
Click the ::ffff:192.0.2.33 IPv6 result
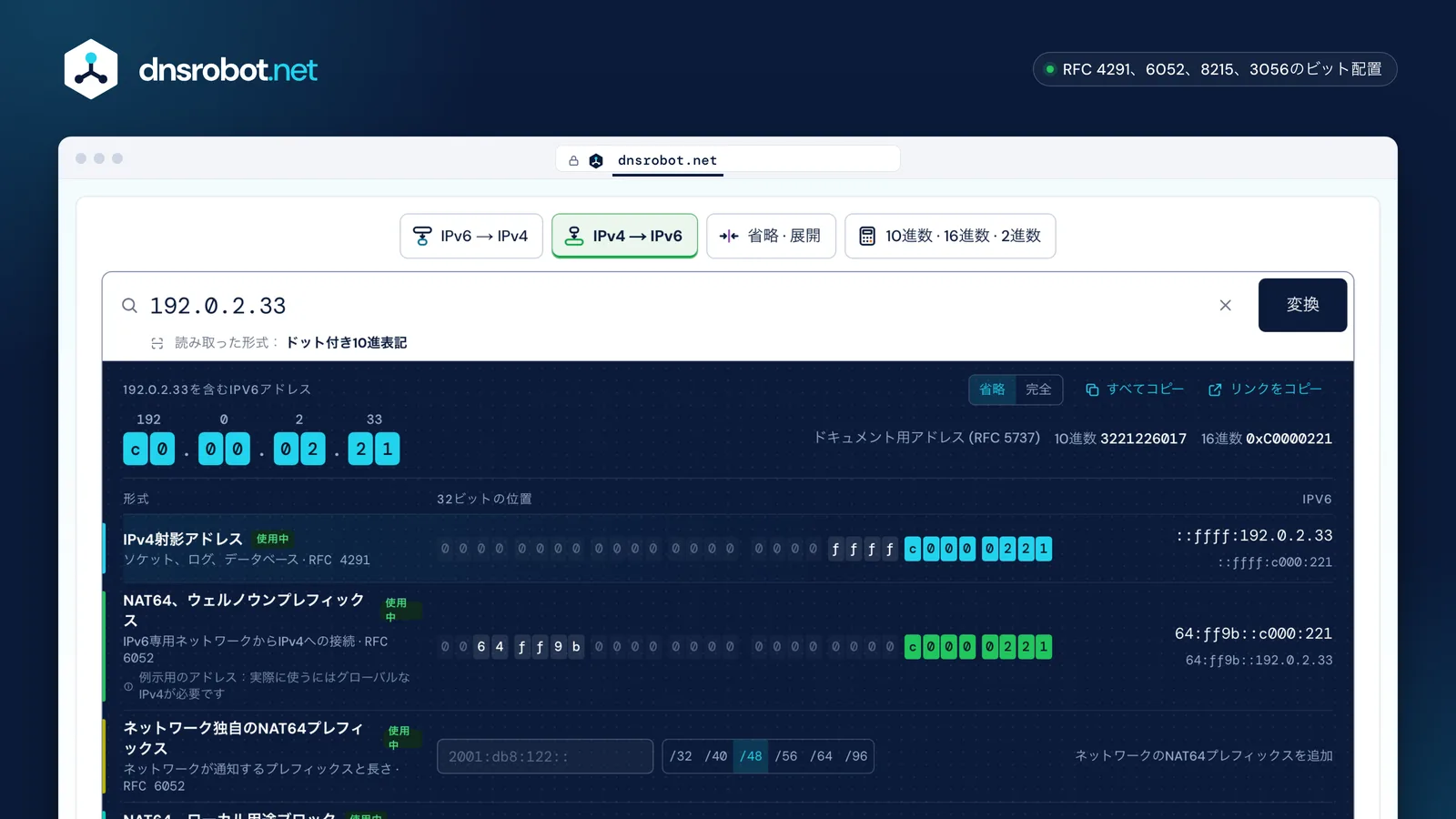pos(1254,536)
